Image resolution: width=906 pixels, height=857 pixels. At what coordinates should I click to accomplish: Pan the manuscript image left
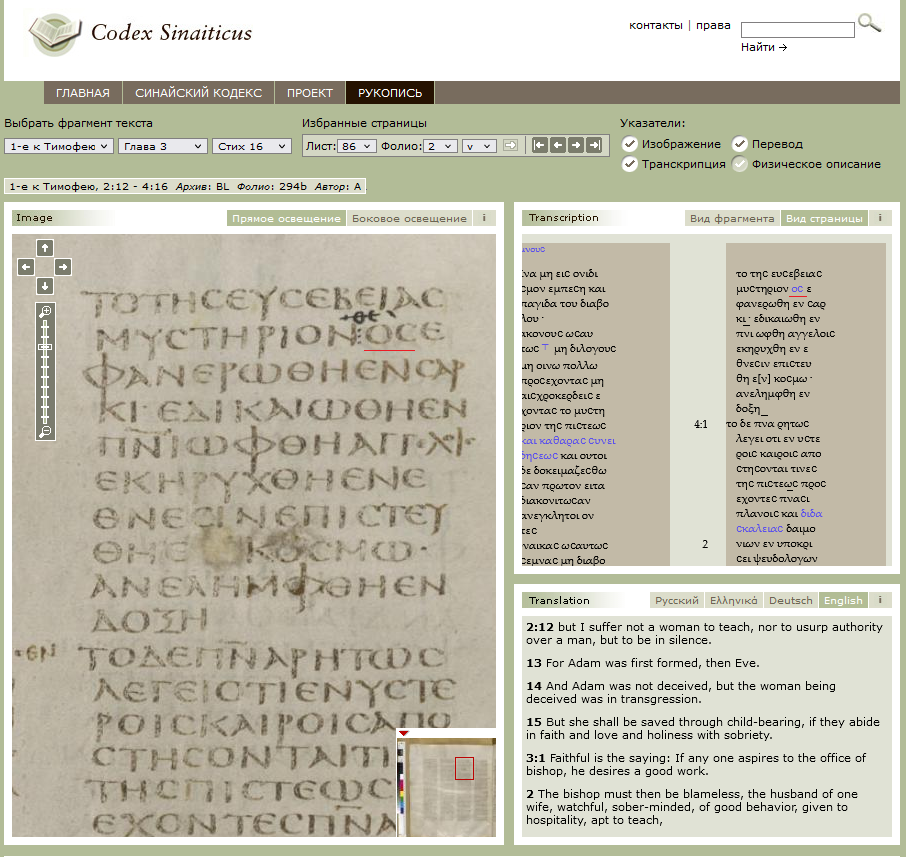(x=26, y=267)
